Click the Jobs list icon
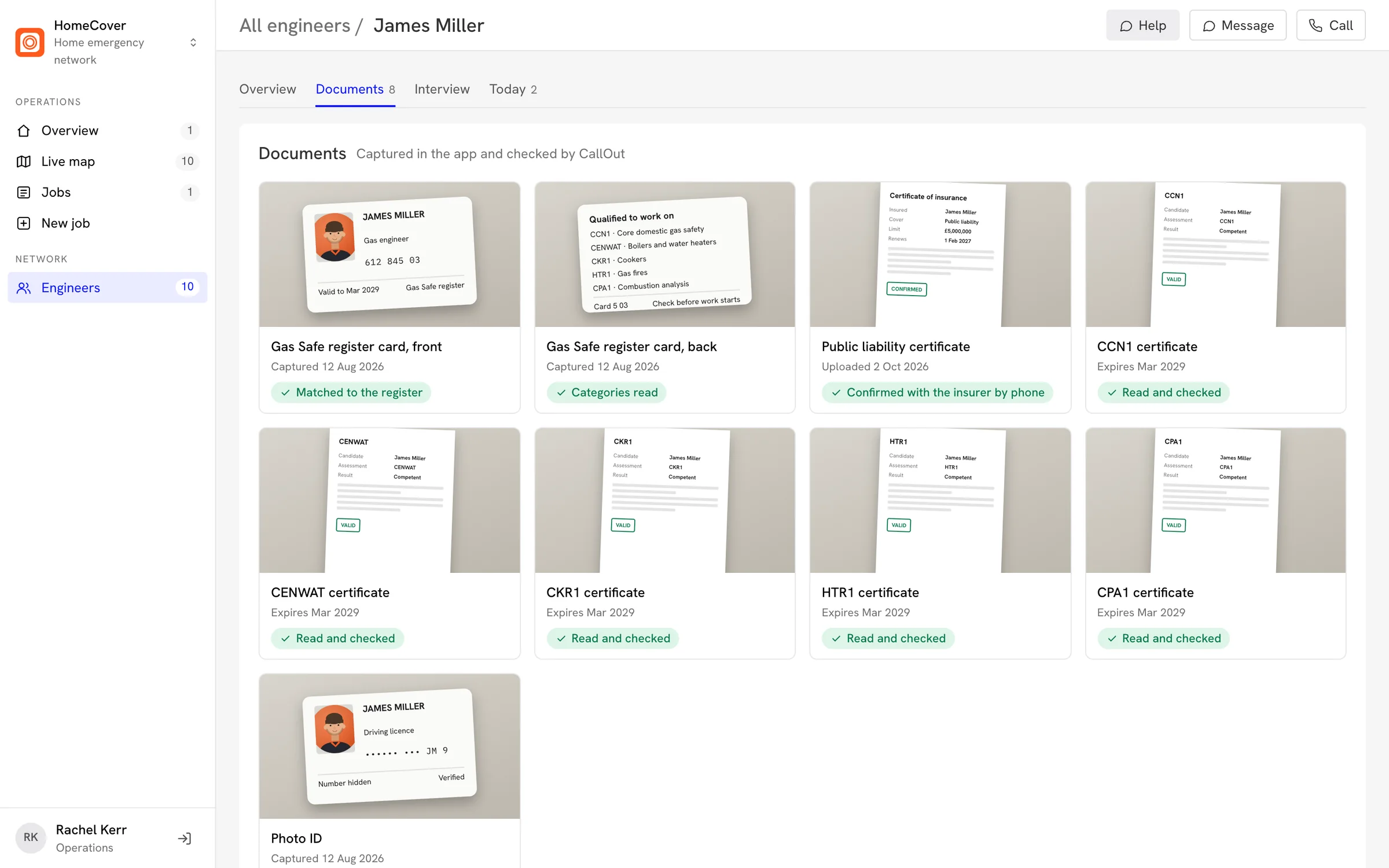 24,192
